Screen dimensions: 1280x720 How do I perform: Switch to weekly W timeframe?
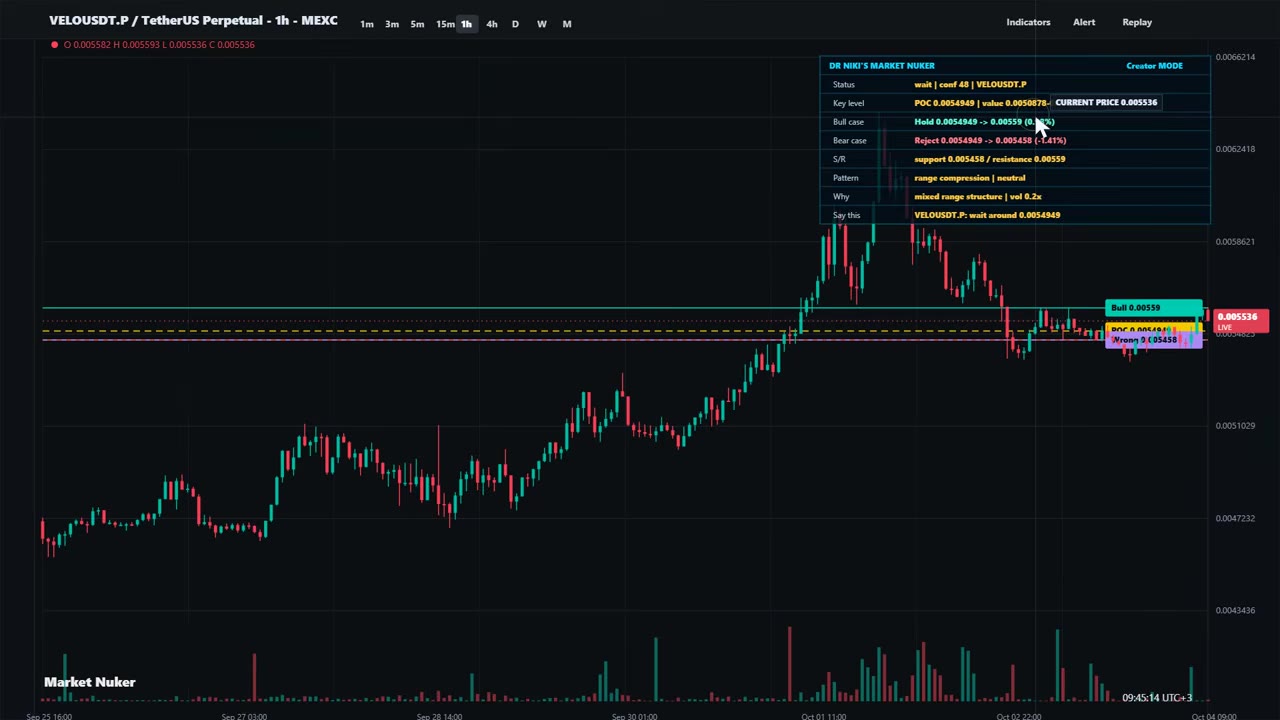[x=541, y=24]
